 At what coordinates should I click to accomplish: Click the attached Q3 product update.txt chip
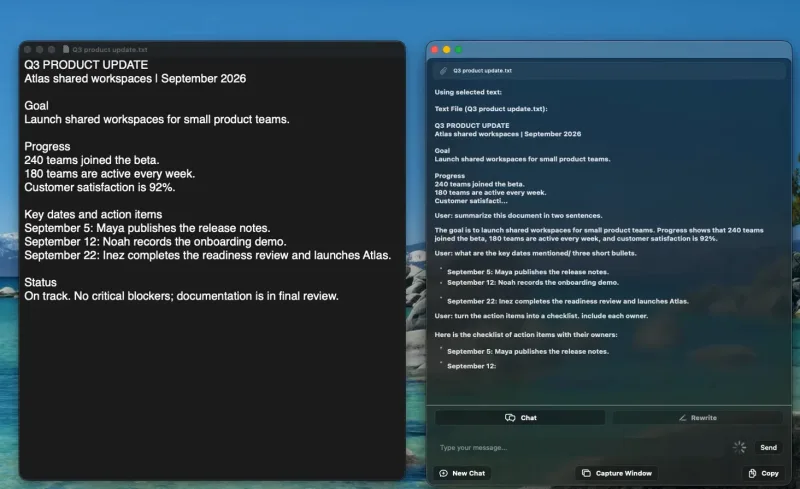point(609,71)
